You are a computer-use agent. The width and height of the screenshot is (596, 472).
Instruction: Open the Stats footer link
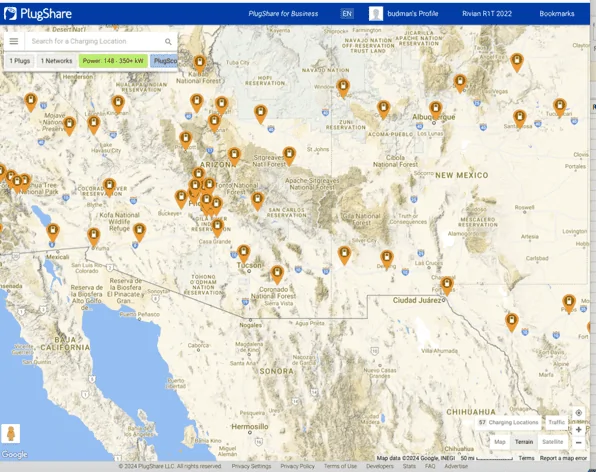409,466
